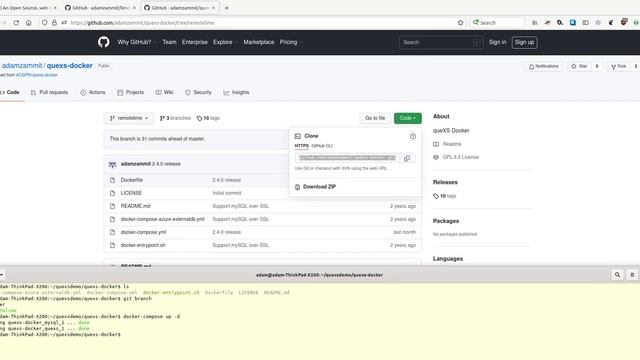Screen dimensions: 640x360
Task: Open docker-compose.yml file
Action: point(143,232)
